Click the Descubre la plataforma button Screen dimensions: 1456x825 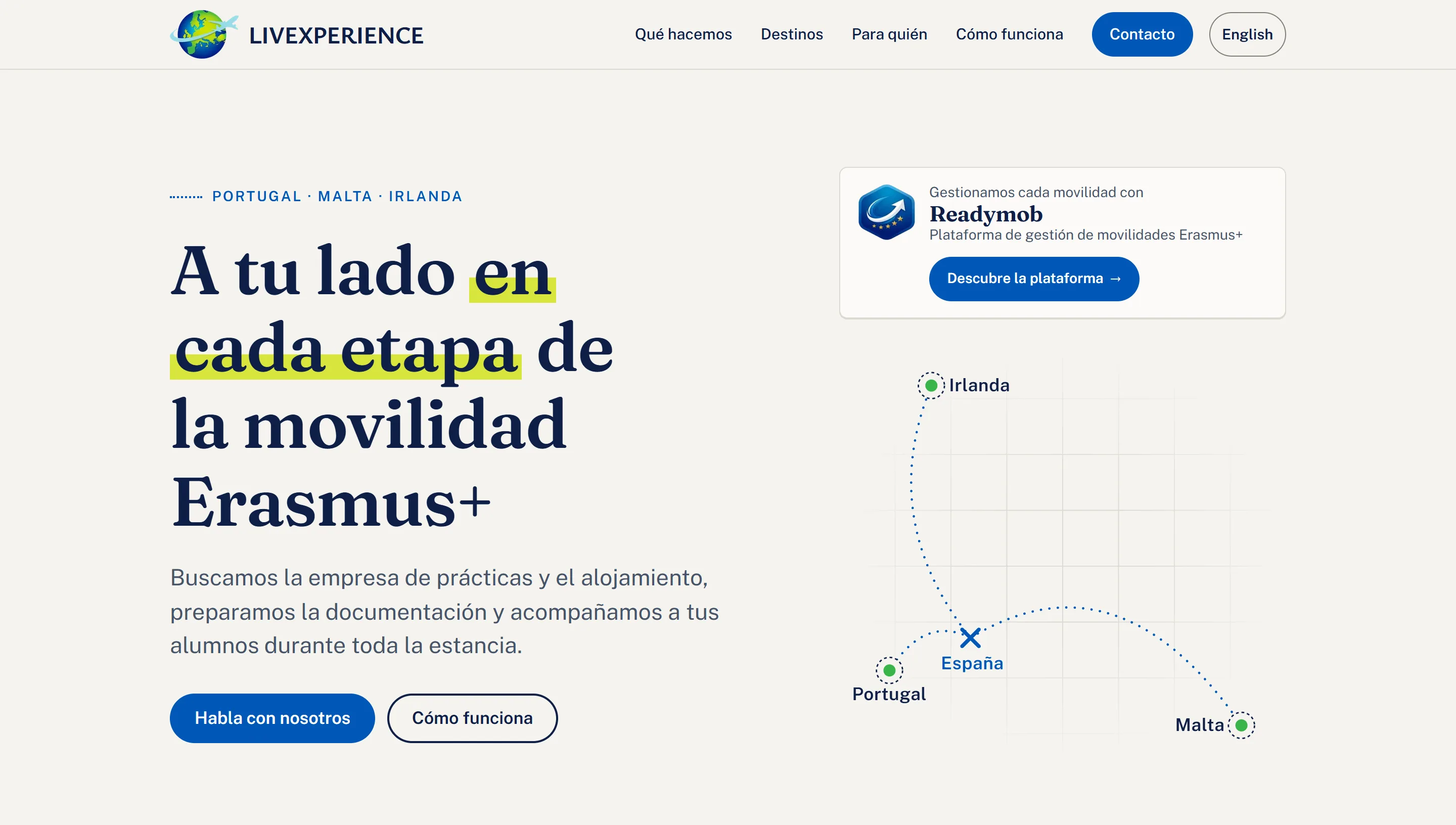[1033, 279]
